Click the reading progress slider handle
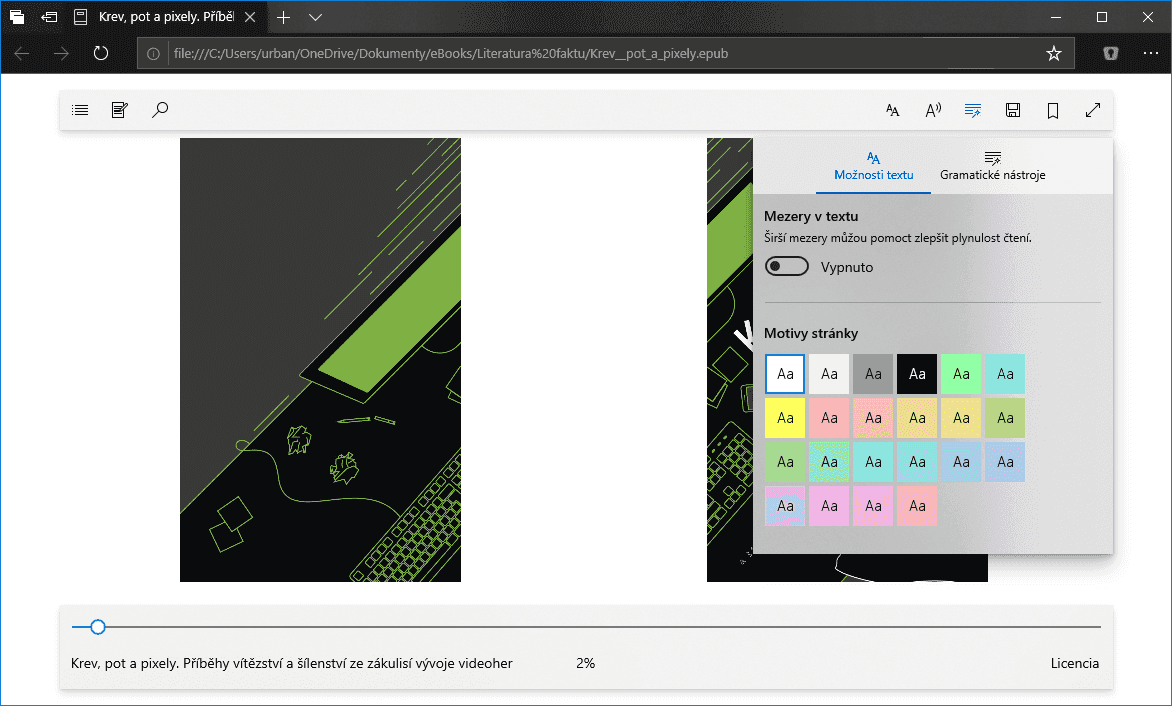Viewport: 1172px width, 706px height. [x=98, y=627]
